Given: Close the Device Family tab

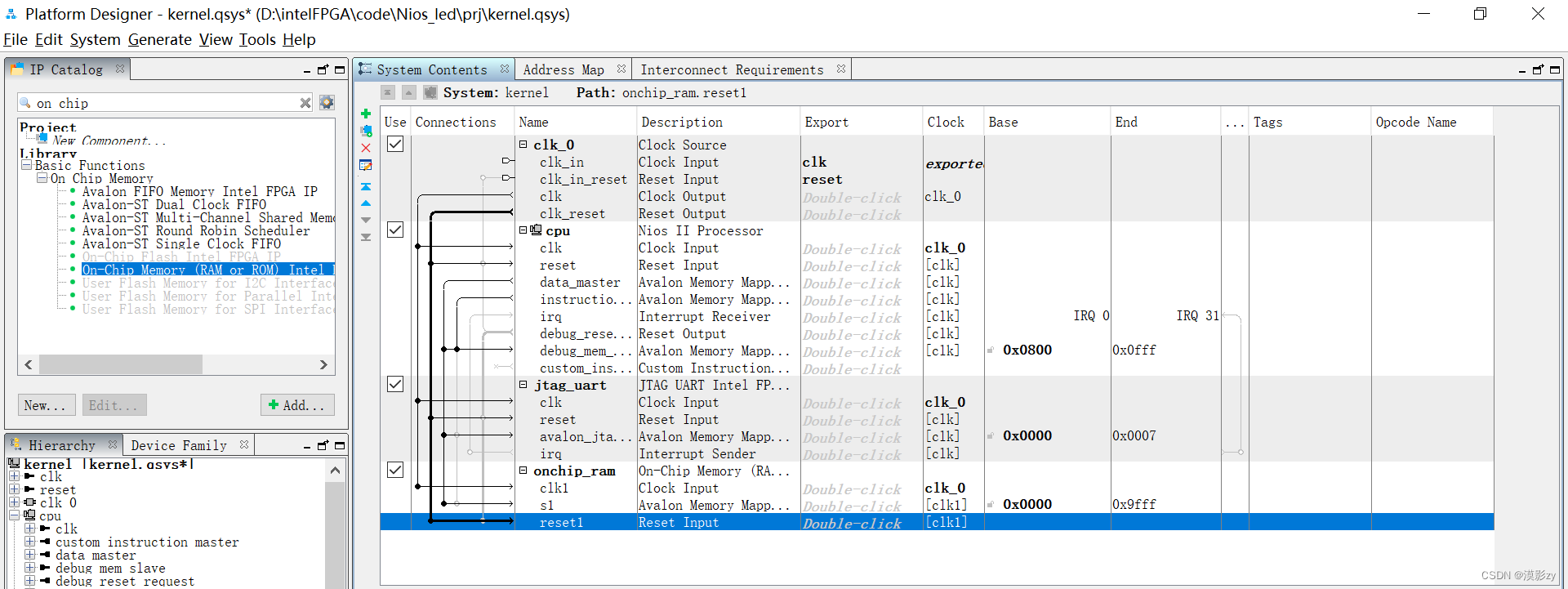Looking at the screenshot, I should pos(244,444).
